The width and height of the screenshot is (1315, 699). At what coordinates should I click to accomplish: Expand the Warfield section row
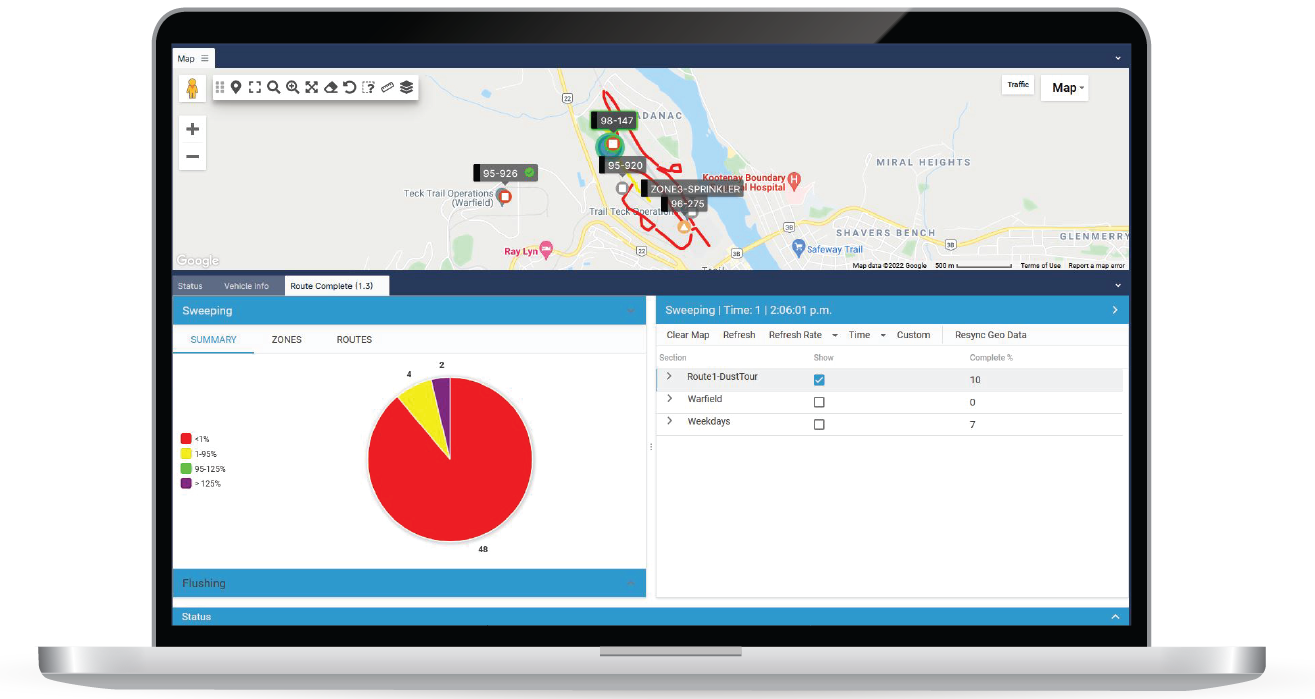pyautogui.click(x=669, y=399)
